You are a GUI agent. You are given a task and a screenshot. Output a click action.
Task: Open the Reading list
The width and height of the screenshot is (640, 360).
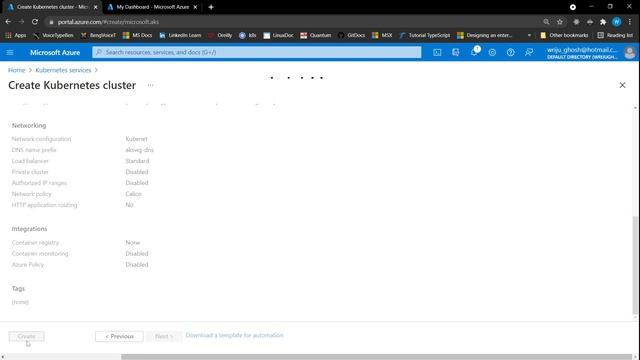615,36
